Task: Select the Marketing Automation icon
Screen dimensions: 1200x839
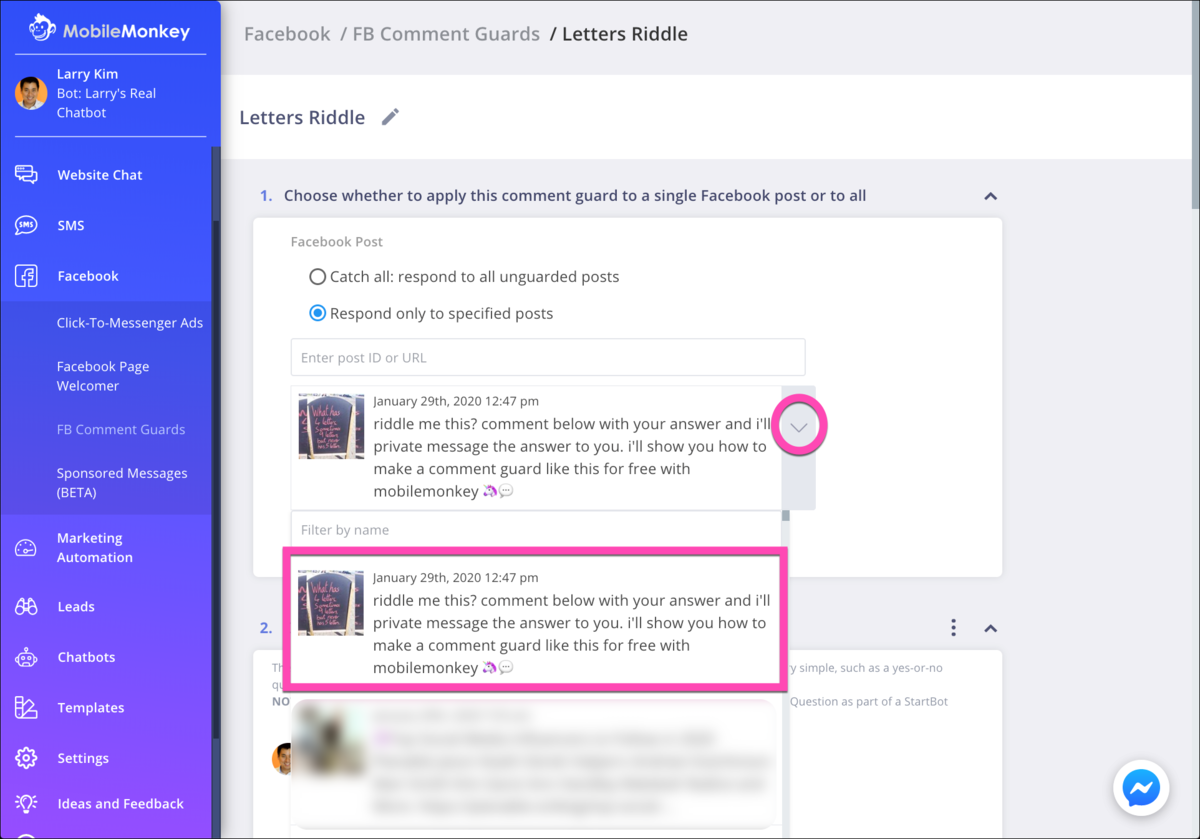Action: 25,546
